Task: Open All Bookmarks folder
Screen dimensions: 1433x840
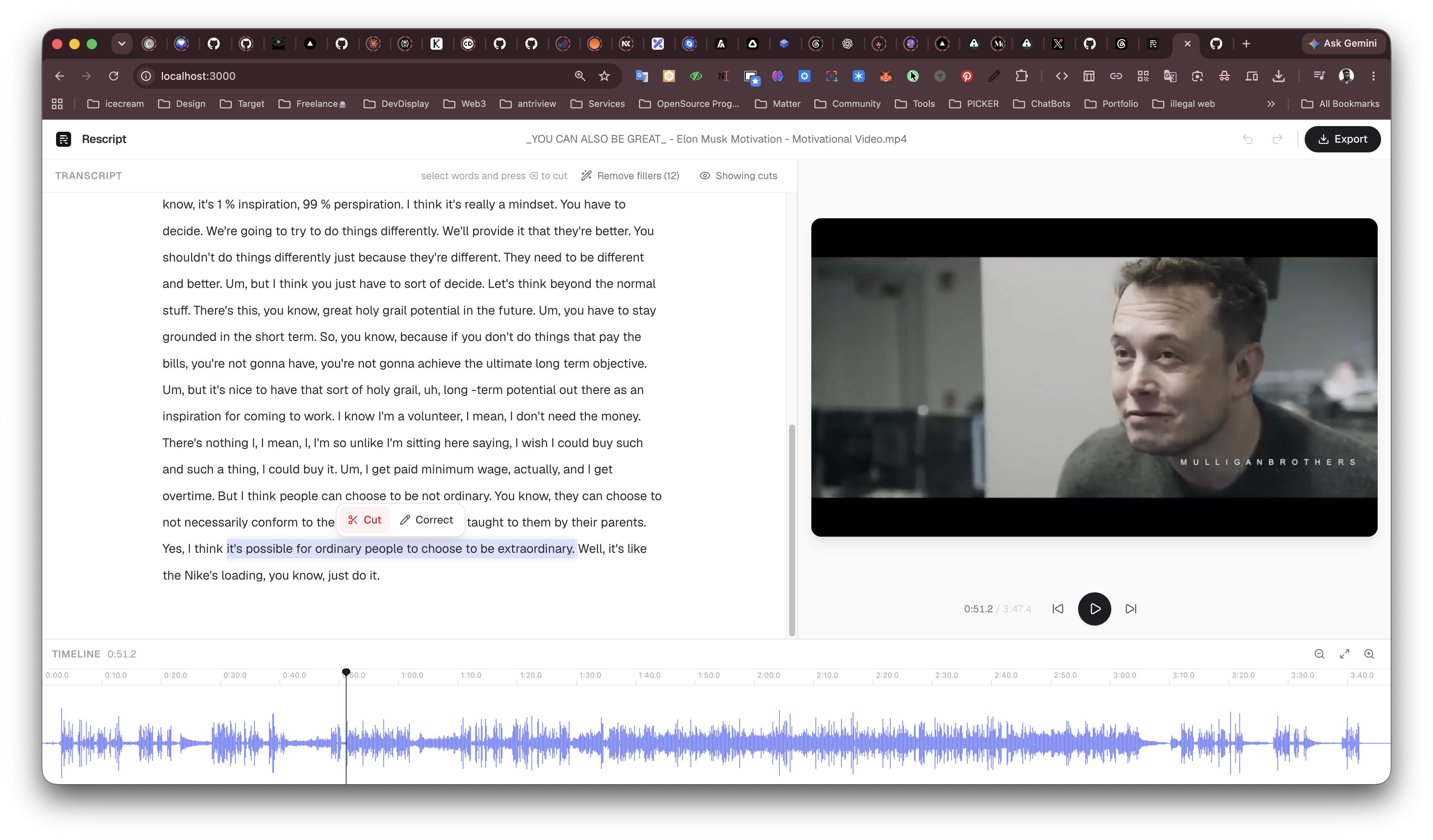Action: pyautogui.click(x=1340, y=104)
